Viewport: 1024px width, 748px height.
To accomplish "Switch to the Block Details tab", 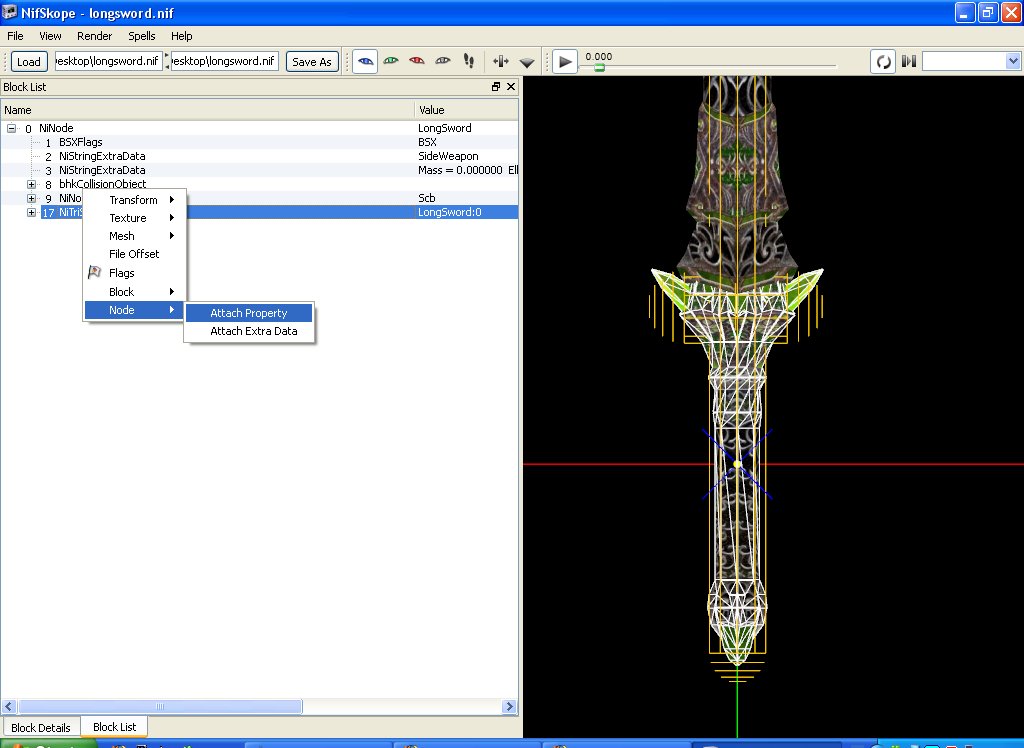I will coord(41,727).
